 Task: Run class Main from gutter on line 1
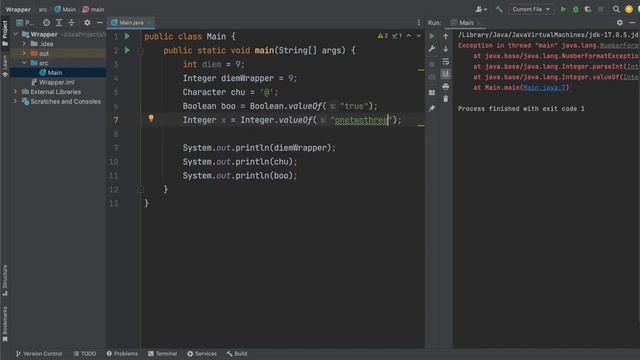tap(127, 36)
